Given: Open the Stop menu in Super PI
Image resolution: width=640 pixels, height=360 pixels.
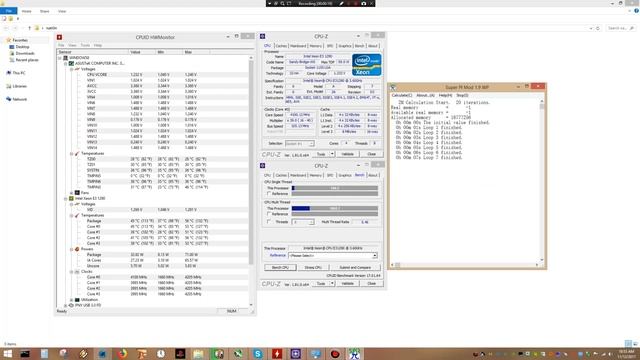Looking at the screenshot, I should pos(462,95).
